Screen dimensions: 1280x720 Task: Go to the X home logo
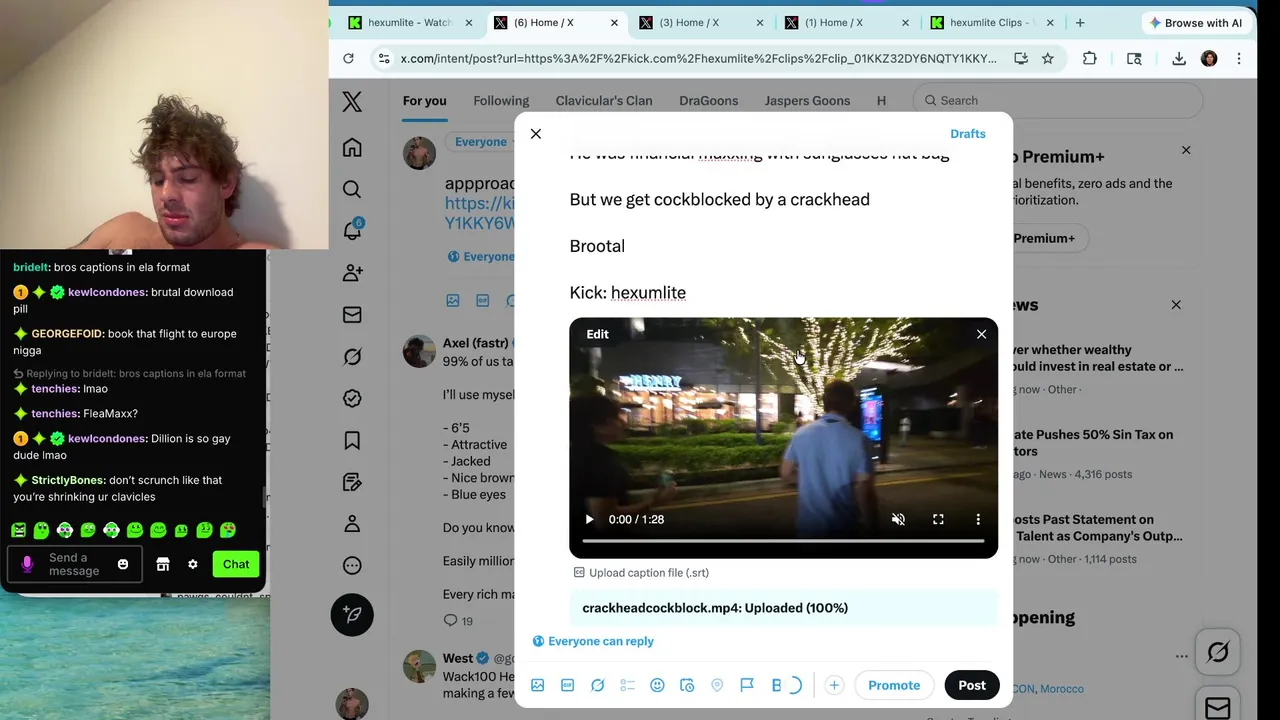coord(352,101)
